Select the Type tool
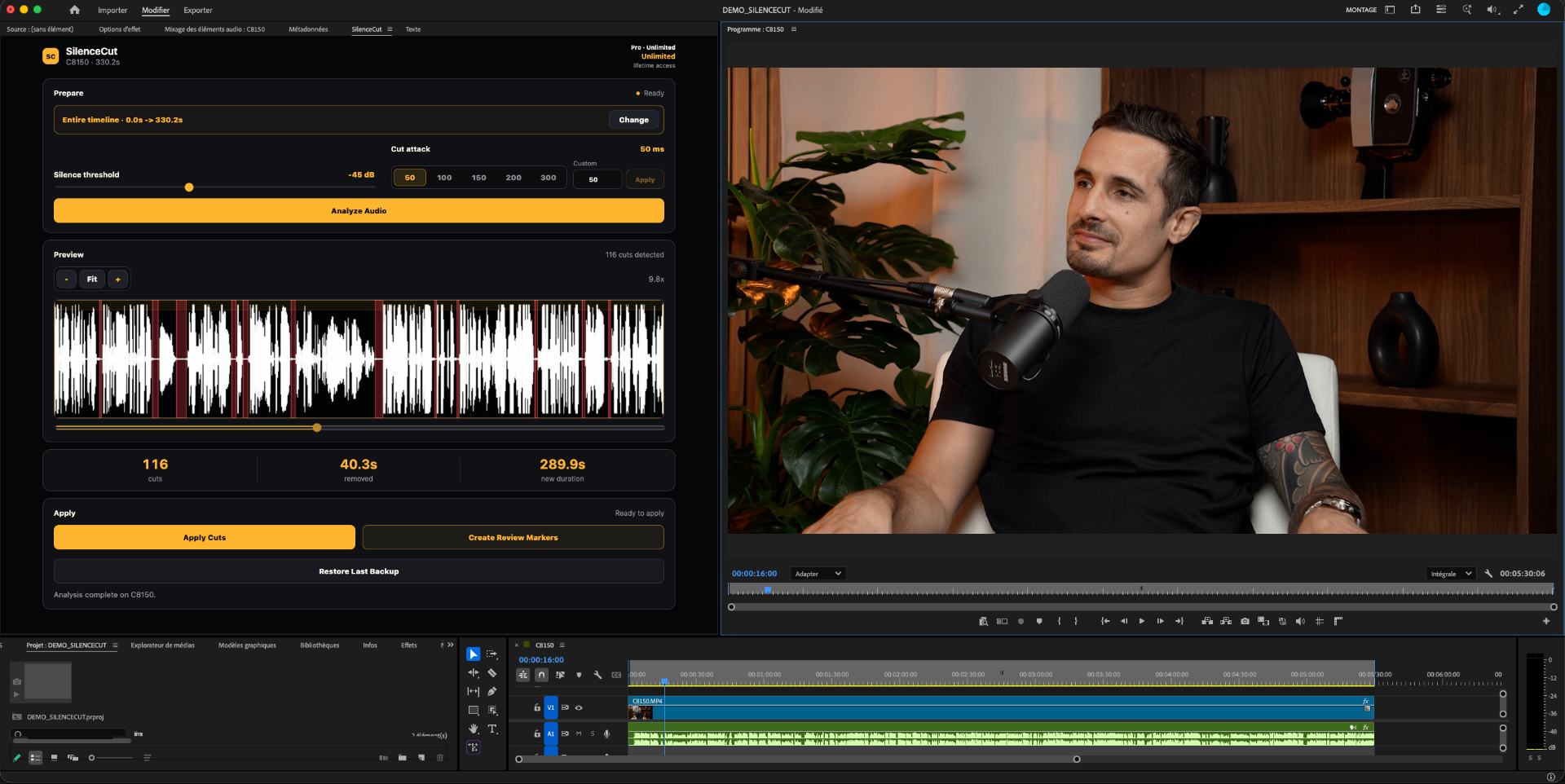1565x784 pixels. click(x=492, y=729)
